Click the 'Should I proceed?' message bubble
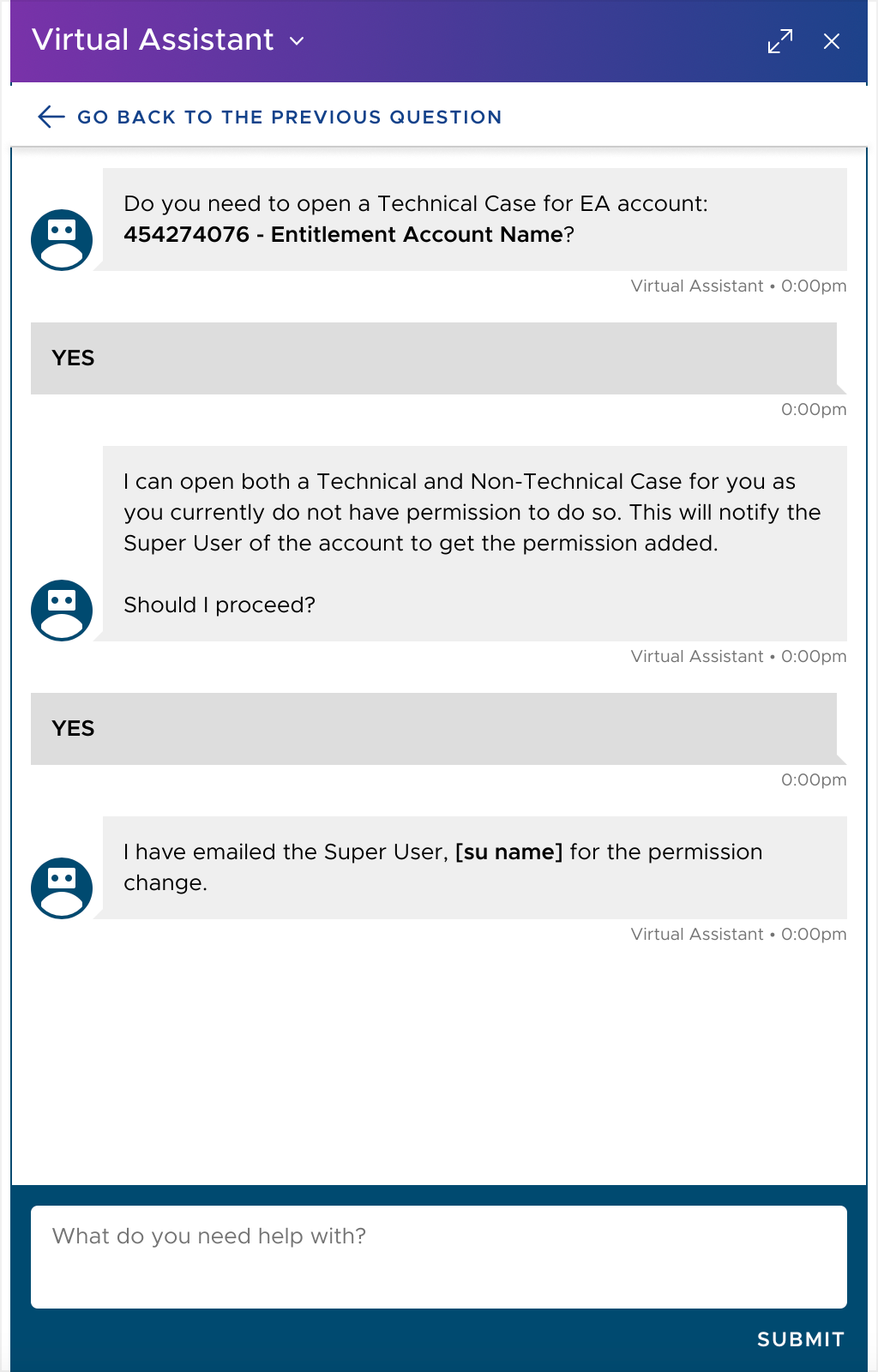 475,544
